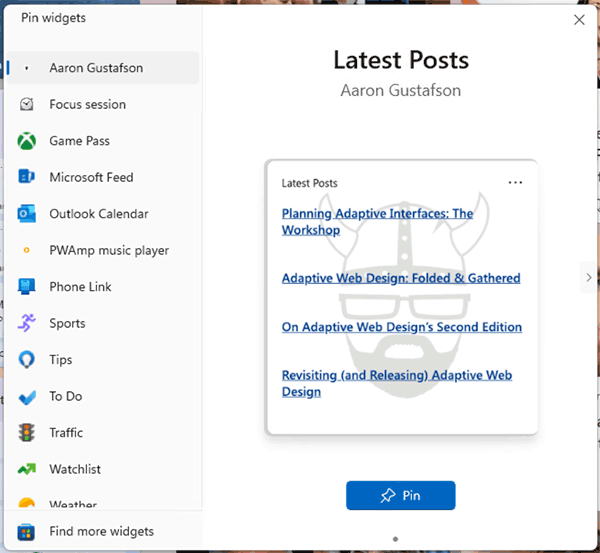Image resolution: width=600 pixels, height=553 pixels.
Task: Open the Microsoft Feed widget entry
Action: (91, 177)
